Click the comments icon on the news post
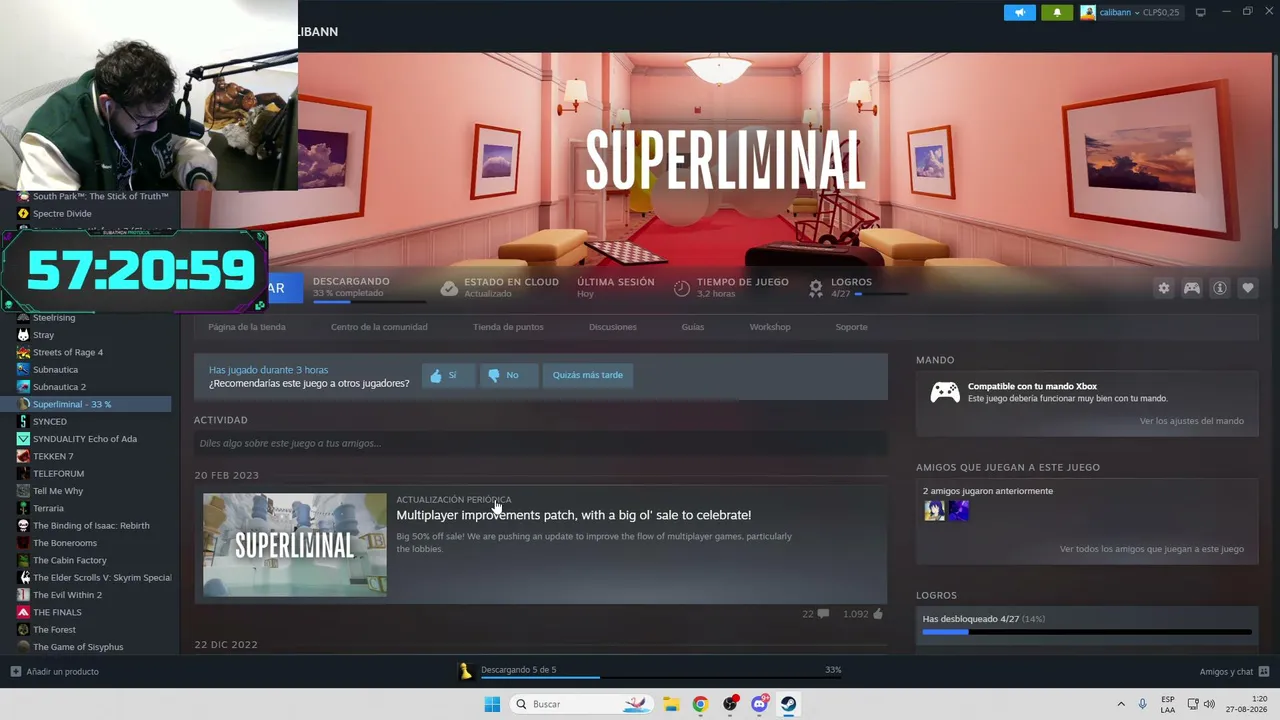This screenshot has width=1280, height=720. [x=823, y=614]
